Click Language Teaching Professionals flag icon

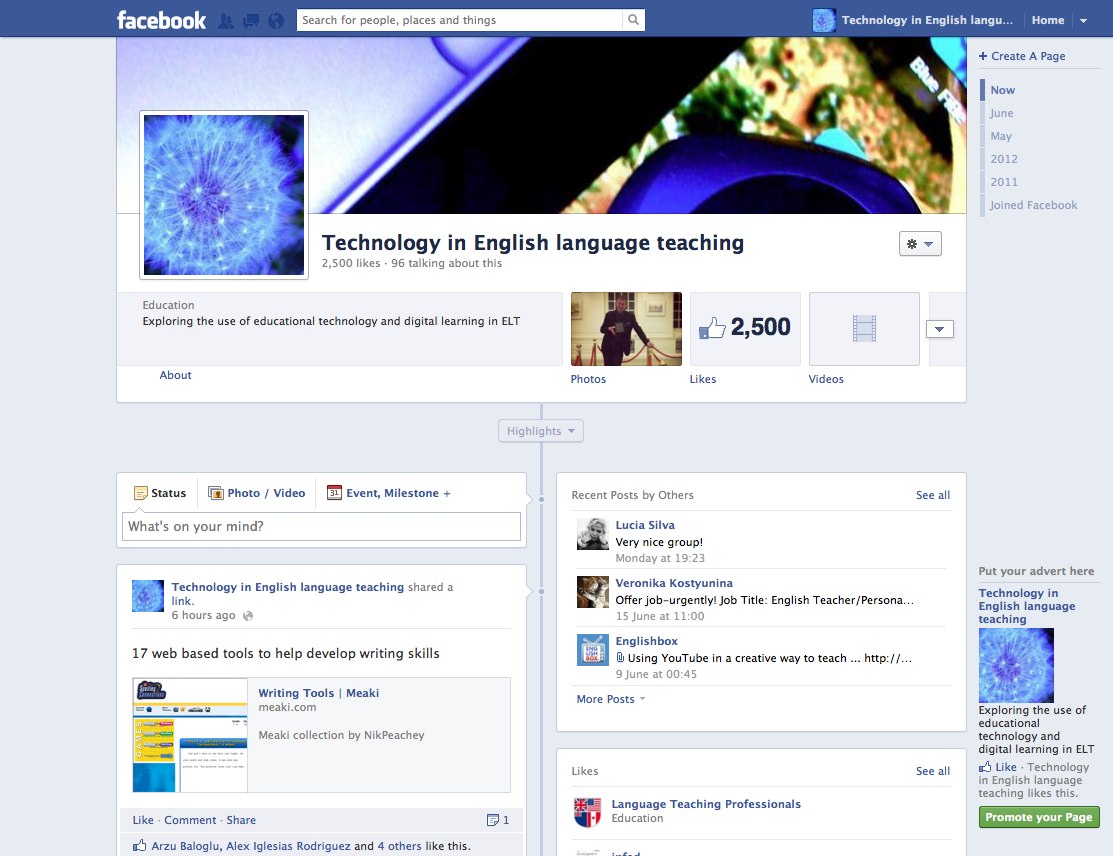pos(588,813)
